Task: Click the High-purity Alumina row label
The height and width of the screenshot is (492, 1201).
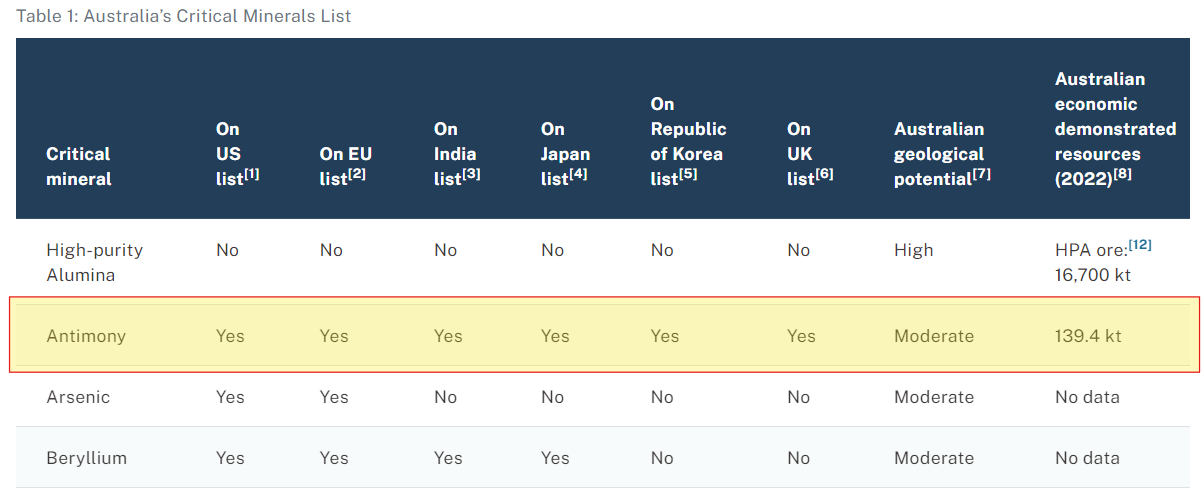Action: pos(94,262)
